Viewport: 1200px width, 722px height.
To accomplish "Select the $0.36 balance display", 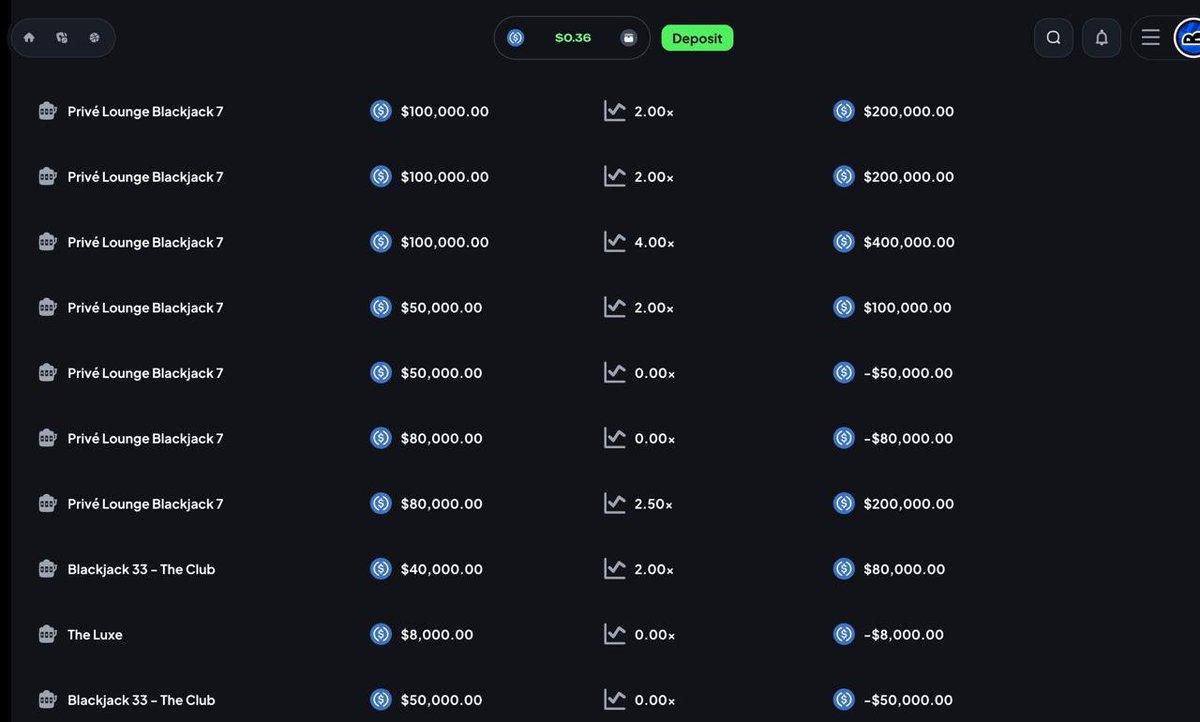I will 573,38.
